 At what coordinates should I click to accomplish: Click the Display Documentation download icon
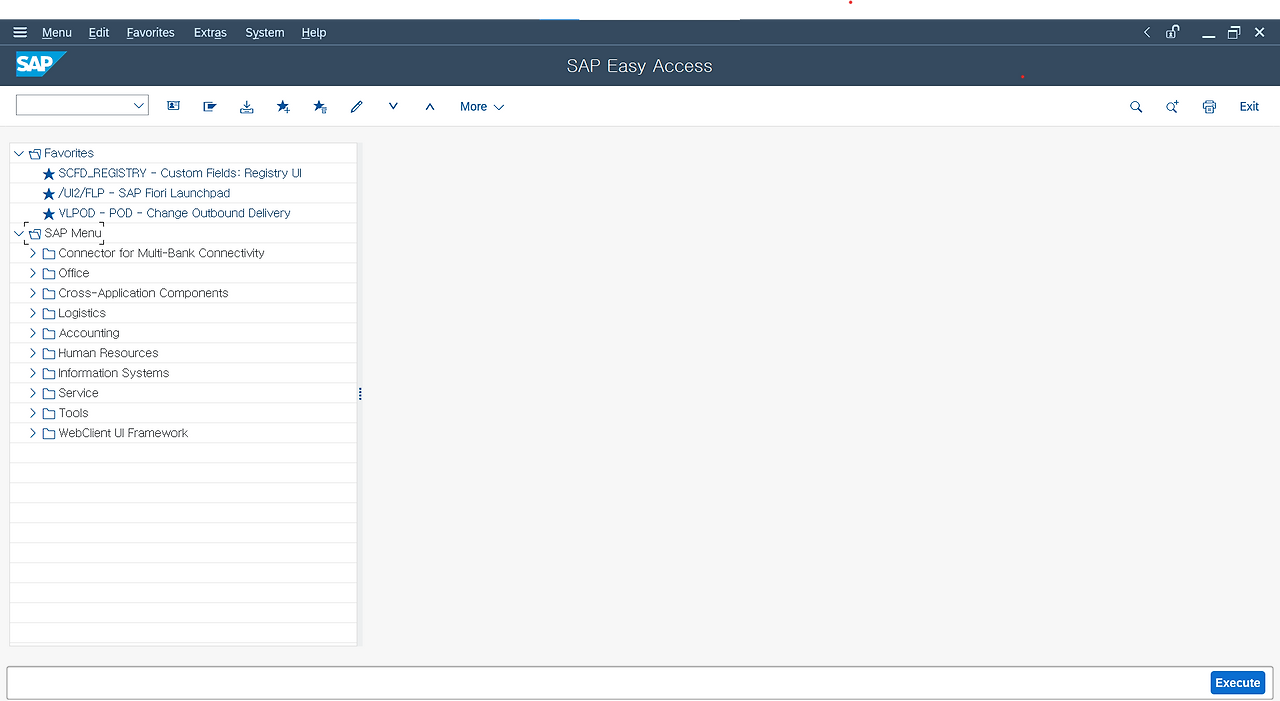(246, 106)
